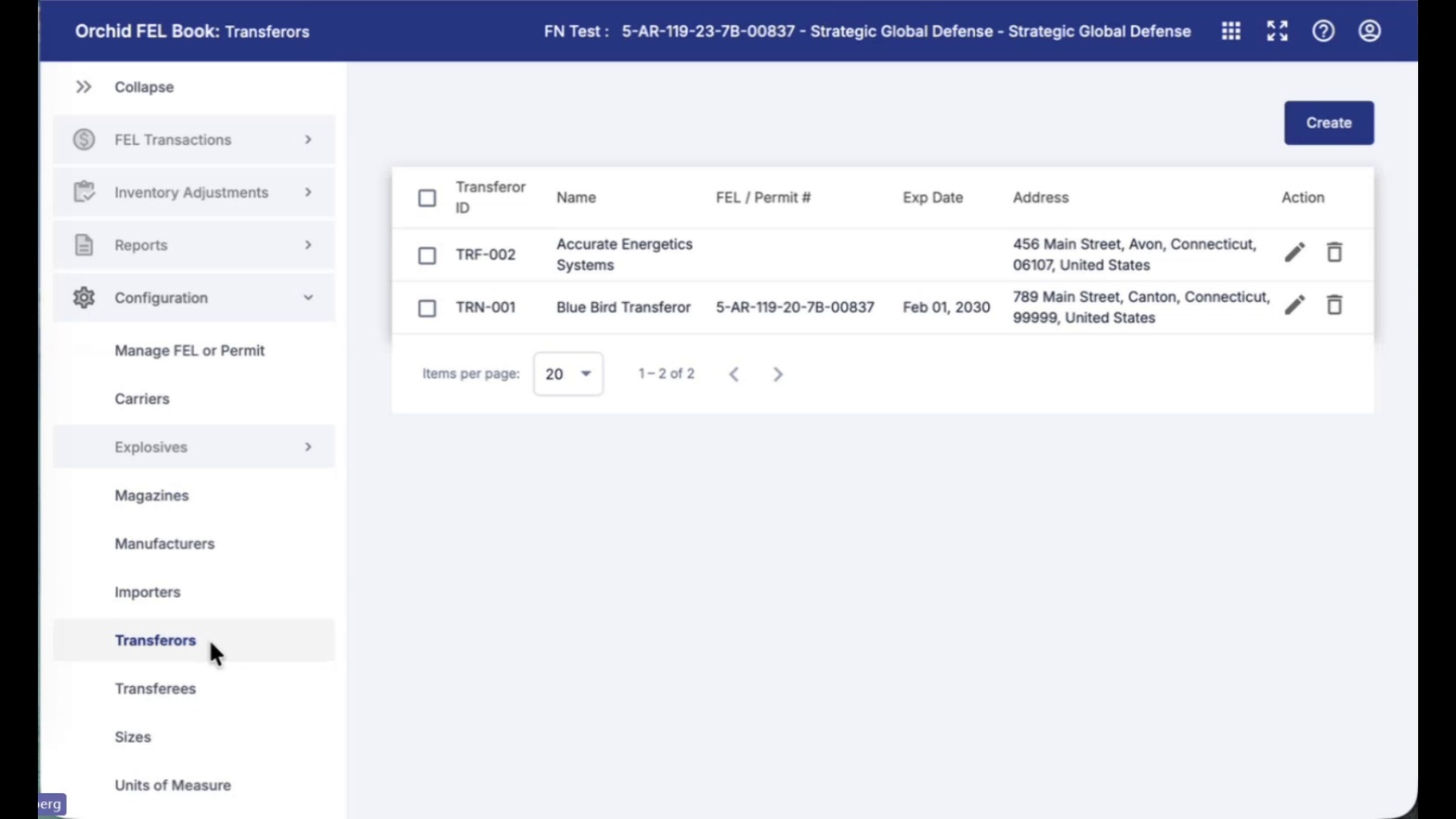Screen dimensions: 1456x819
Task: Open the help question mark icon
Action: click(1323, 31)
